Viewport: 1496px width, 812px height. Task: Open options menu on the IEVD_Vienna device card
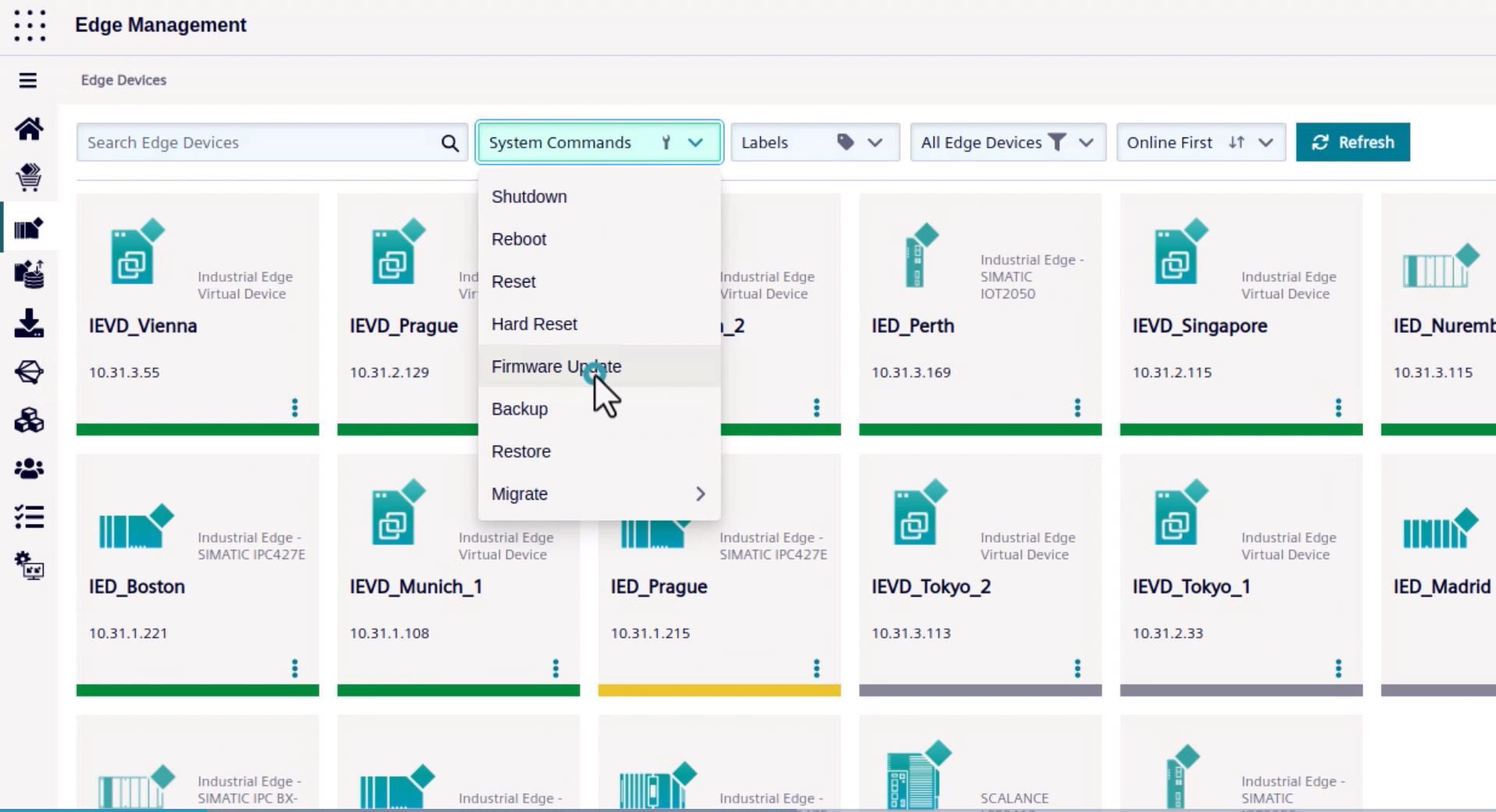coord(295,407)
